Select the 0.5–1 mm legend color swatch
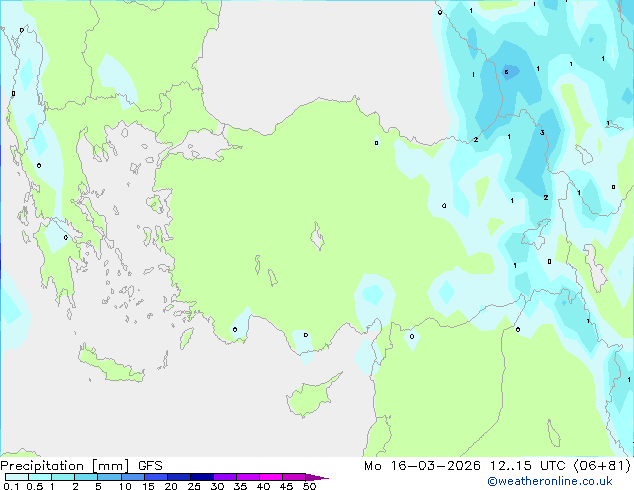The width and height of the screenshot is (634, 490). (40, 477)
